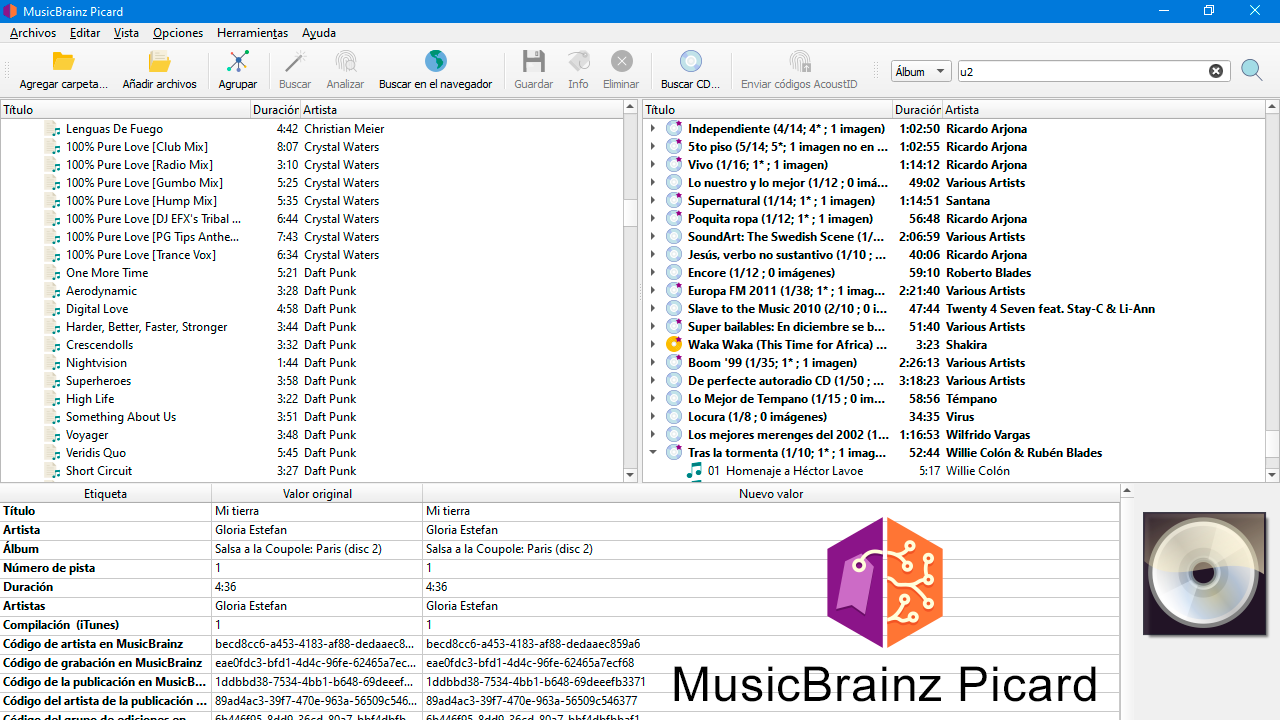Viewport: 1280px width, 720px height.
Task: Click inside the u2 search field
Action: pyautogui.click(x=1081, y=71)
